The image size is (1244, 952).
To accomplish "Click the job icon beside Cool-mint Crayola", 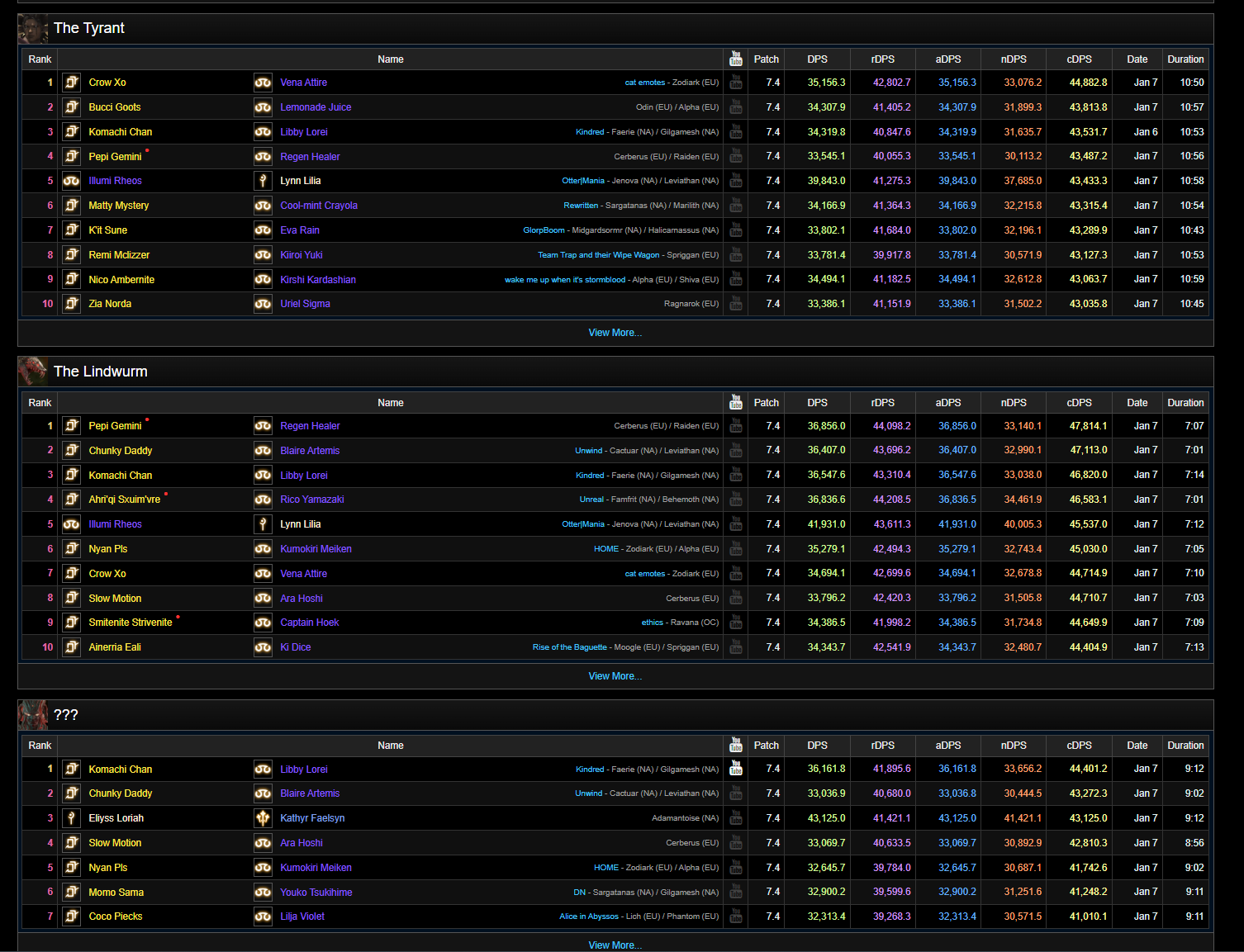I will click(263, 205).
